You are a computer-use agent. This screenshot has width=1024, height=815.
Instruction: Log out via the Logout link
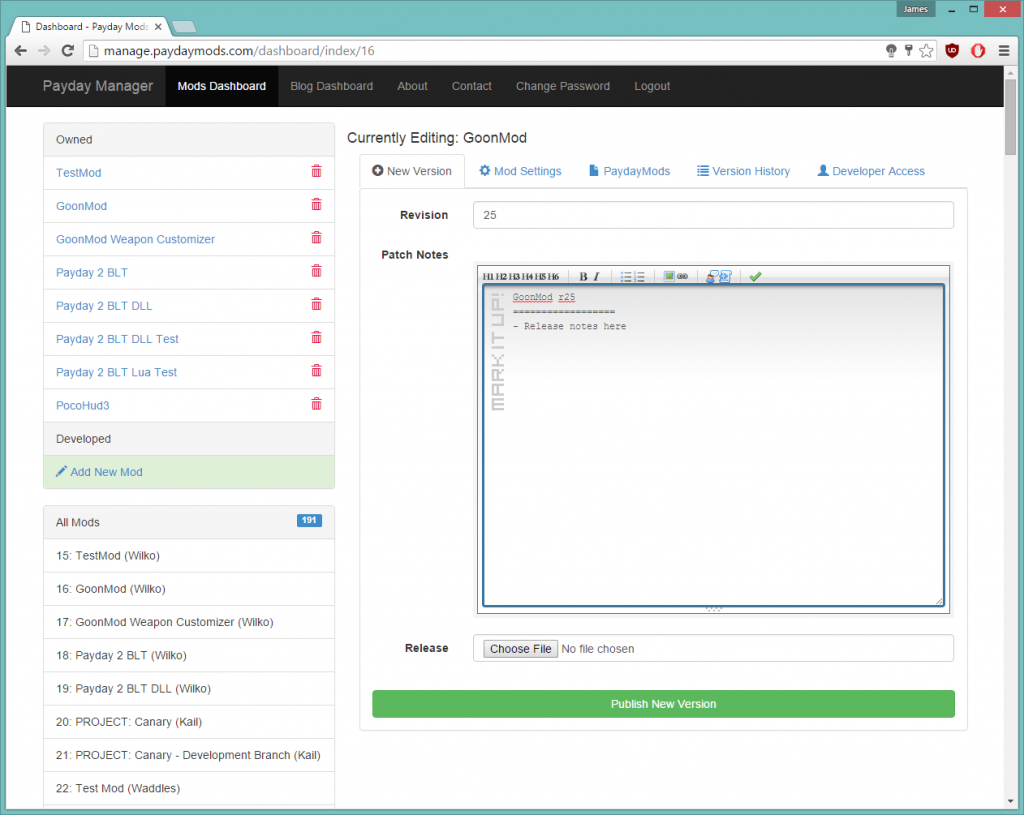[652, 86]
